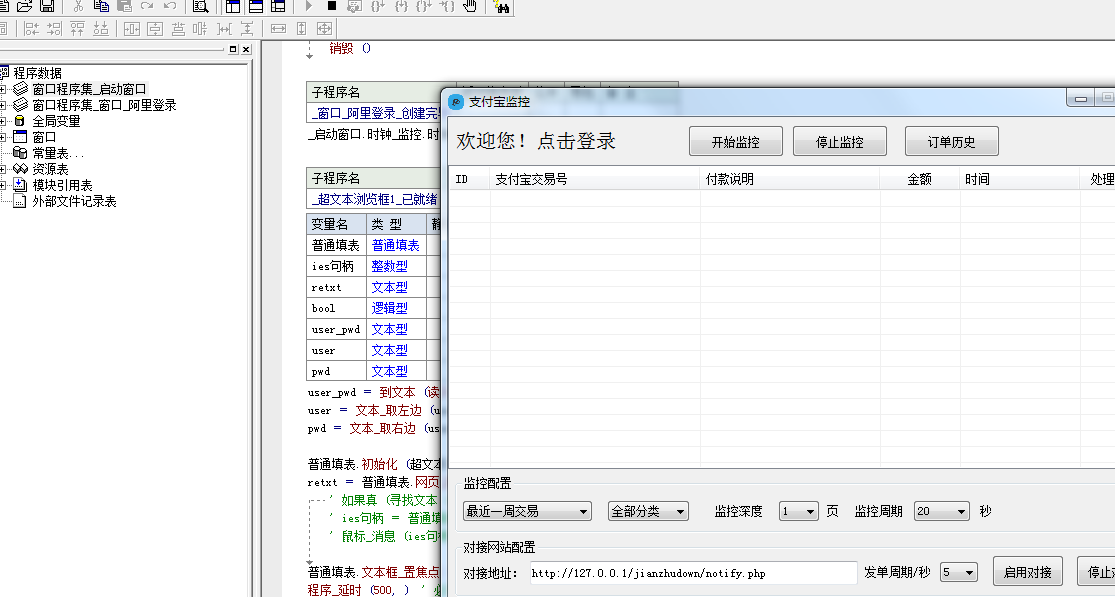Screen dimensions: 1115x597
Task: Select the 窗口 tree item
Action: coord(44,137)
